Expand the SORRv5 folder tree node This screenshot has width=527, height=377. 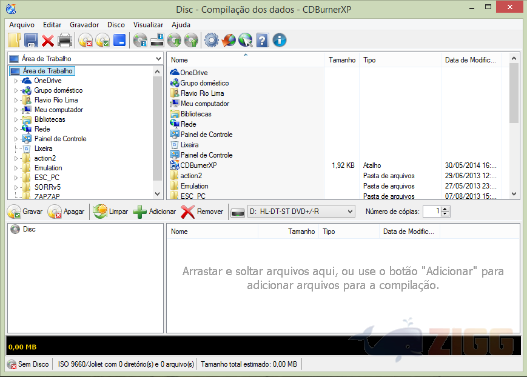[16, 187]
